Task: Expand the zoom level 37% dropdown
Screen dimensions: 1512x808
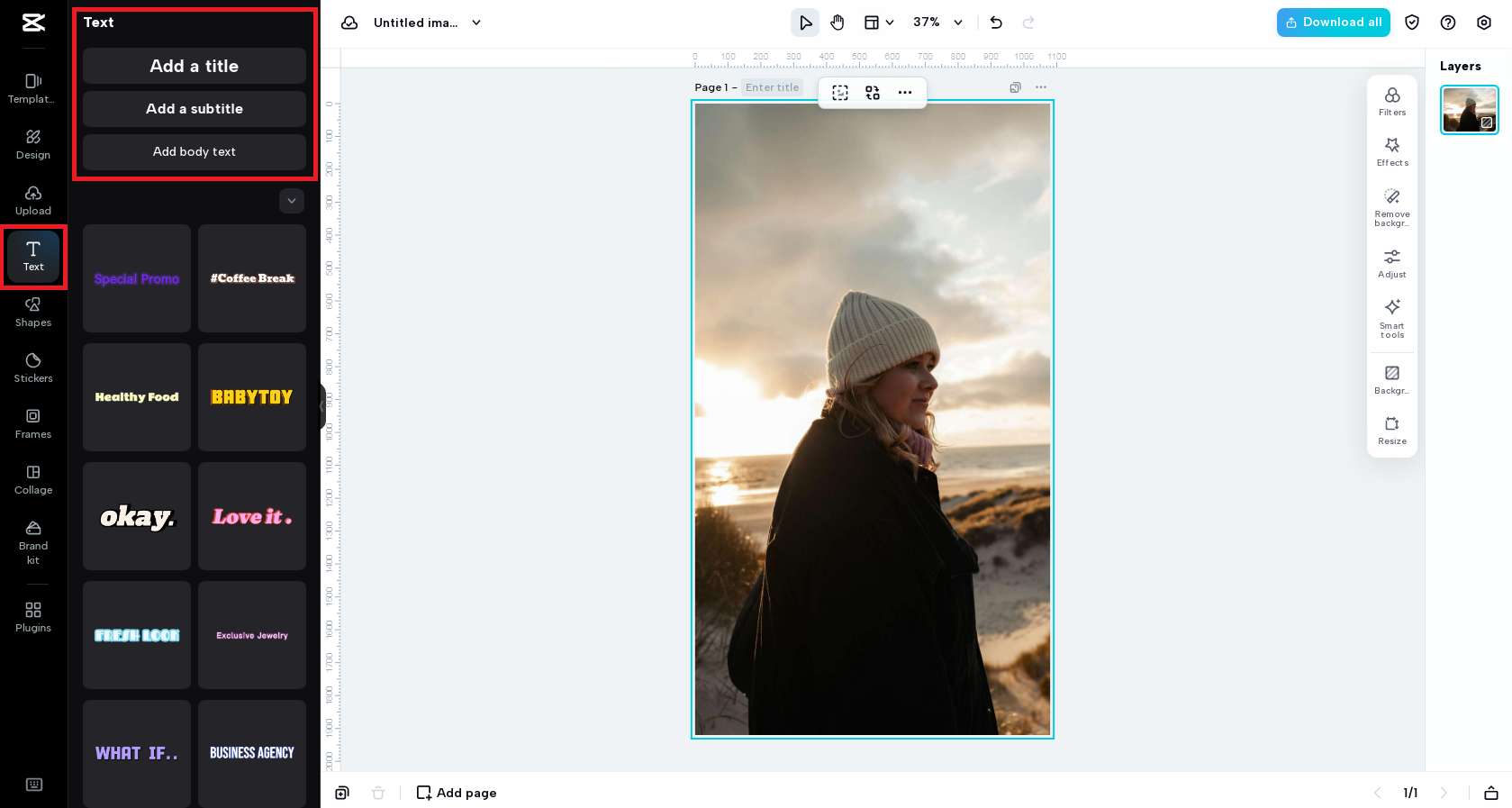Action: [x=958, y=23]
